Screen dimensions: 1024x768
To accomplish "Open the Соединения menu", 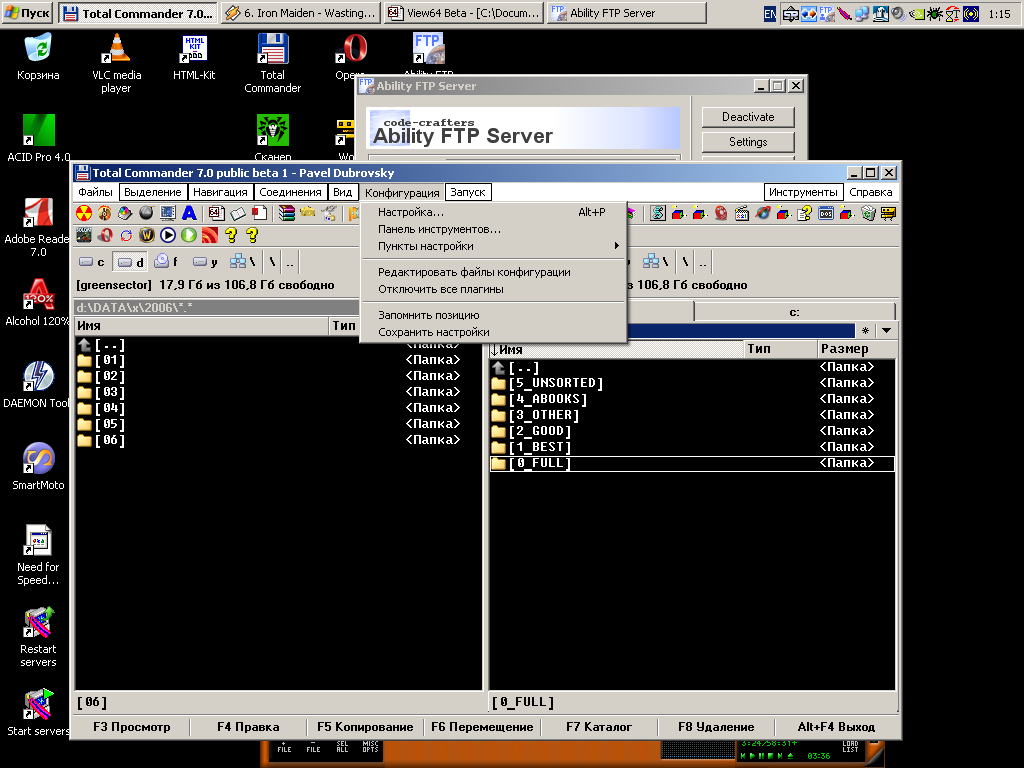I will click(290, 192).
